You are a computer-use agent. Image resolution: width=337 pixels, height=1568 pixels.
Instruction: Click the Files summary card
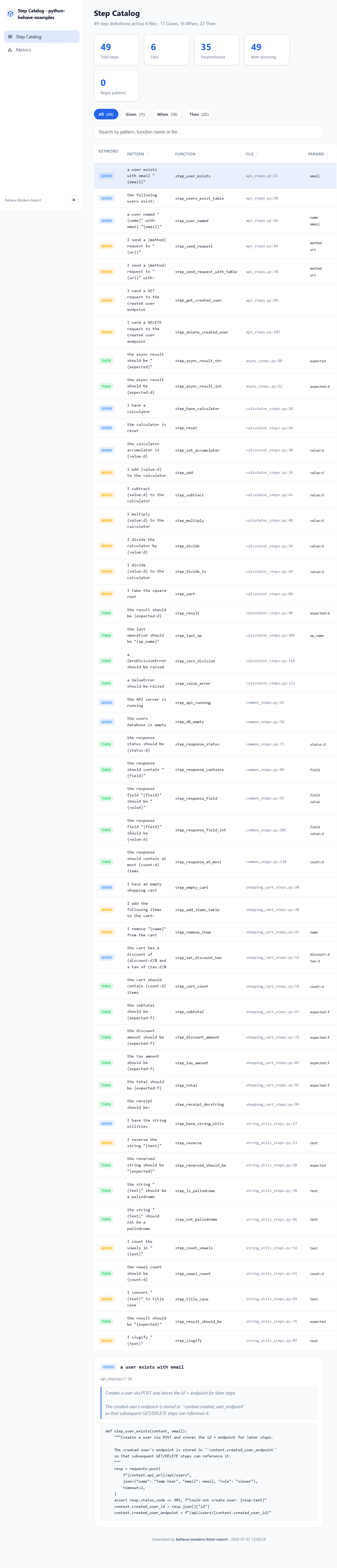click(166, 50)
